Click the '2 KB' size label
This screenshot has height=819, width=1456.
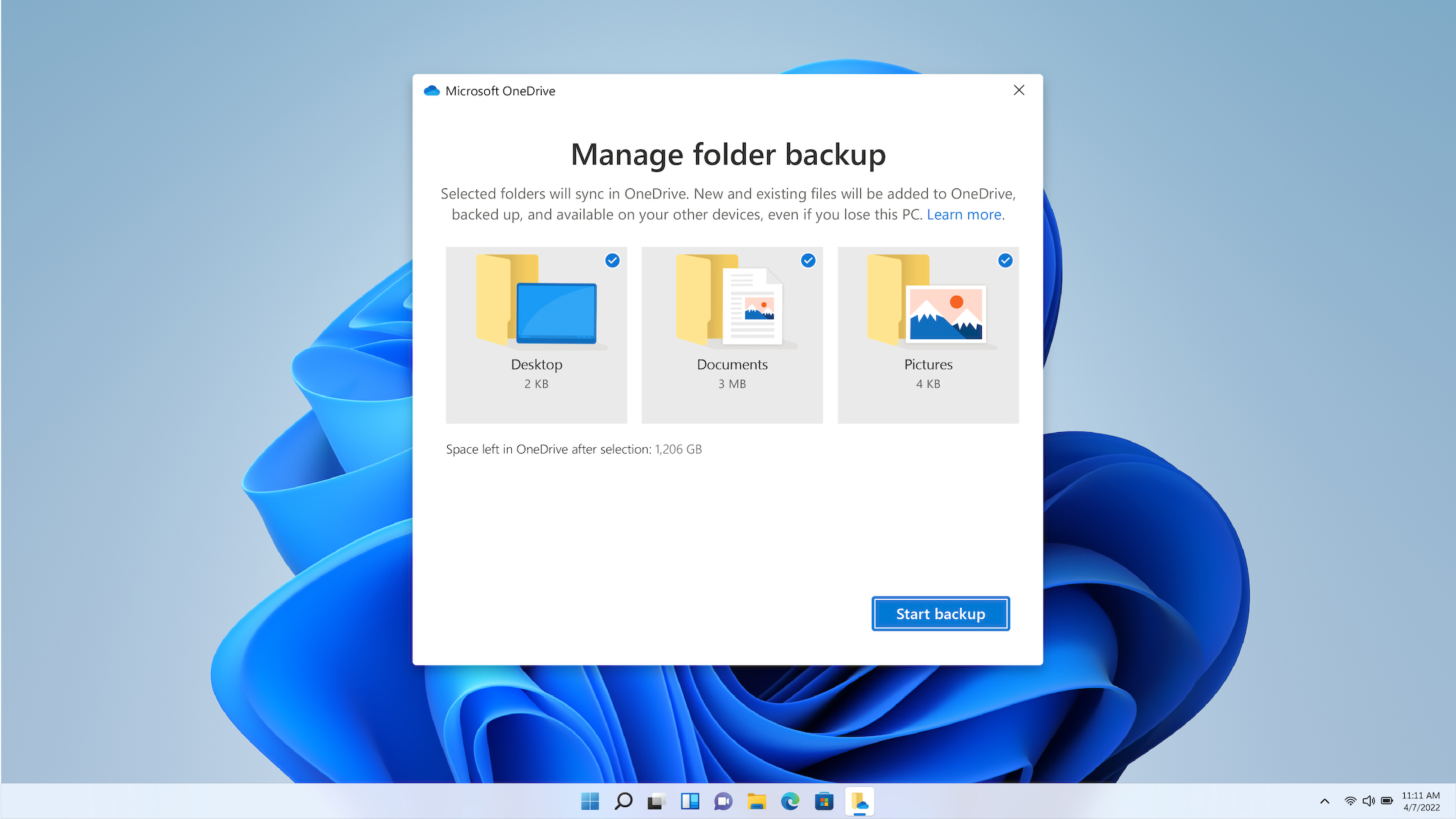(537, 384)
